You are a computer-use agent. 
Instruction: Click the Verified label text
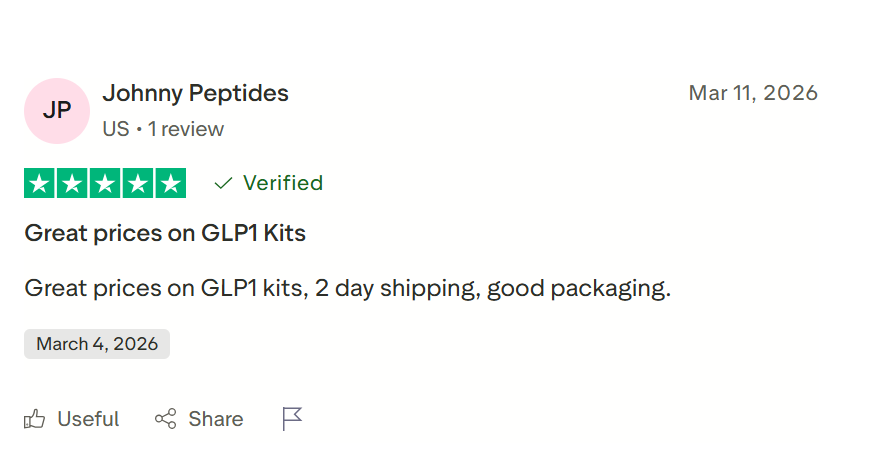tap(283, 183)
